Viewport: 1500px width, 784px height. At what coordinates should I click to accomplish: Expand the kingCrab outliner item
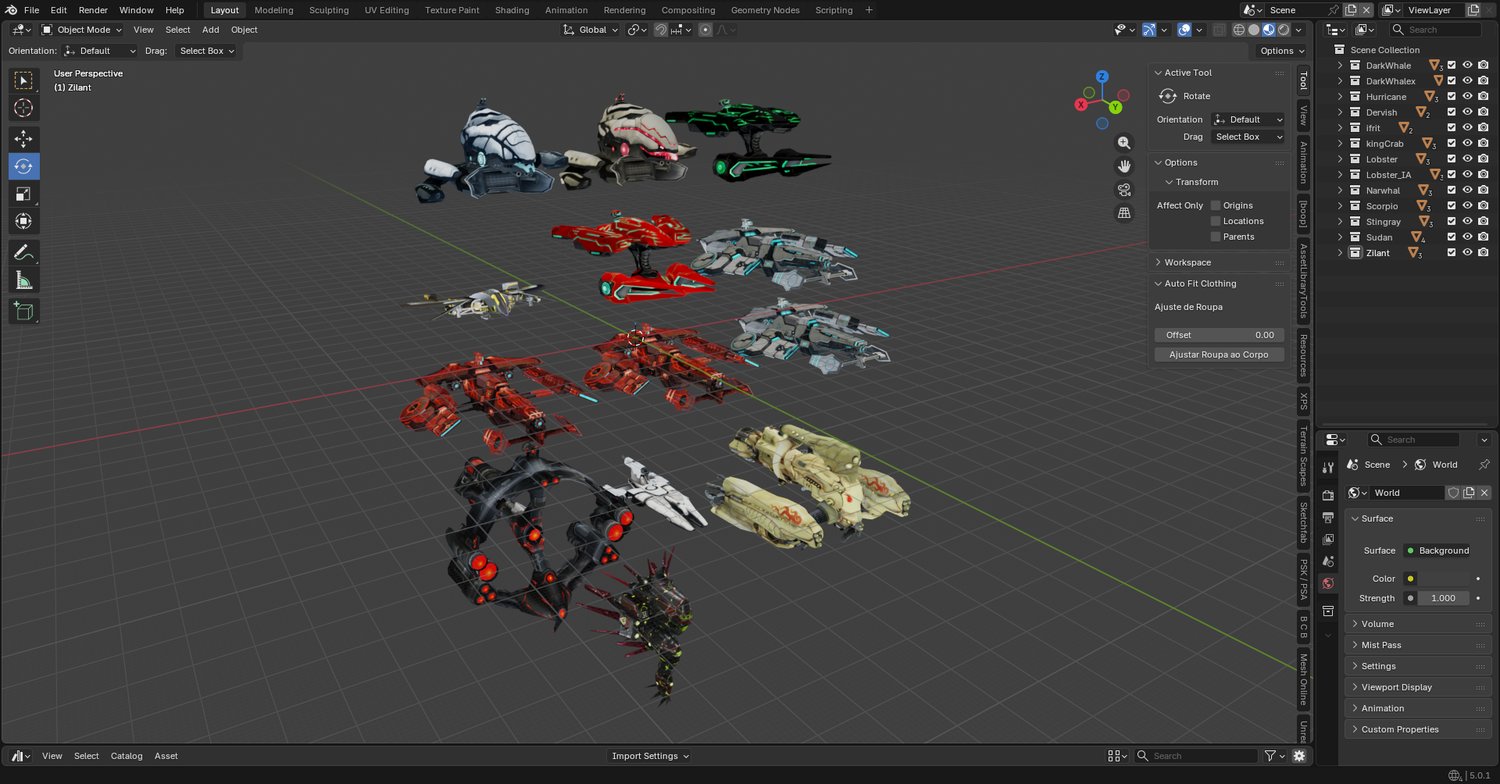click(x=1341, y=144)
